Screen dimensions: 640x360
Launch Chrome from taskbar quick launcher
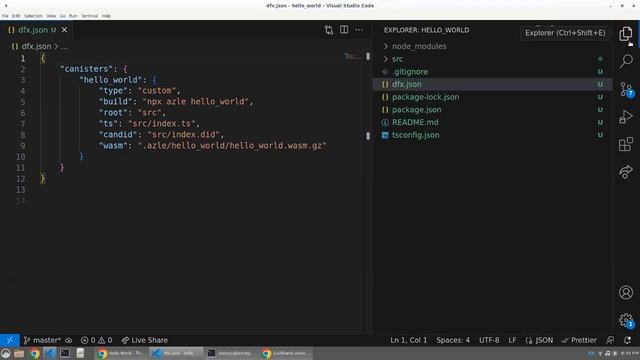click(x=34, y=353)
